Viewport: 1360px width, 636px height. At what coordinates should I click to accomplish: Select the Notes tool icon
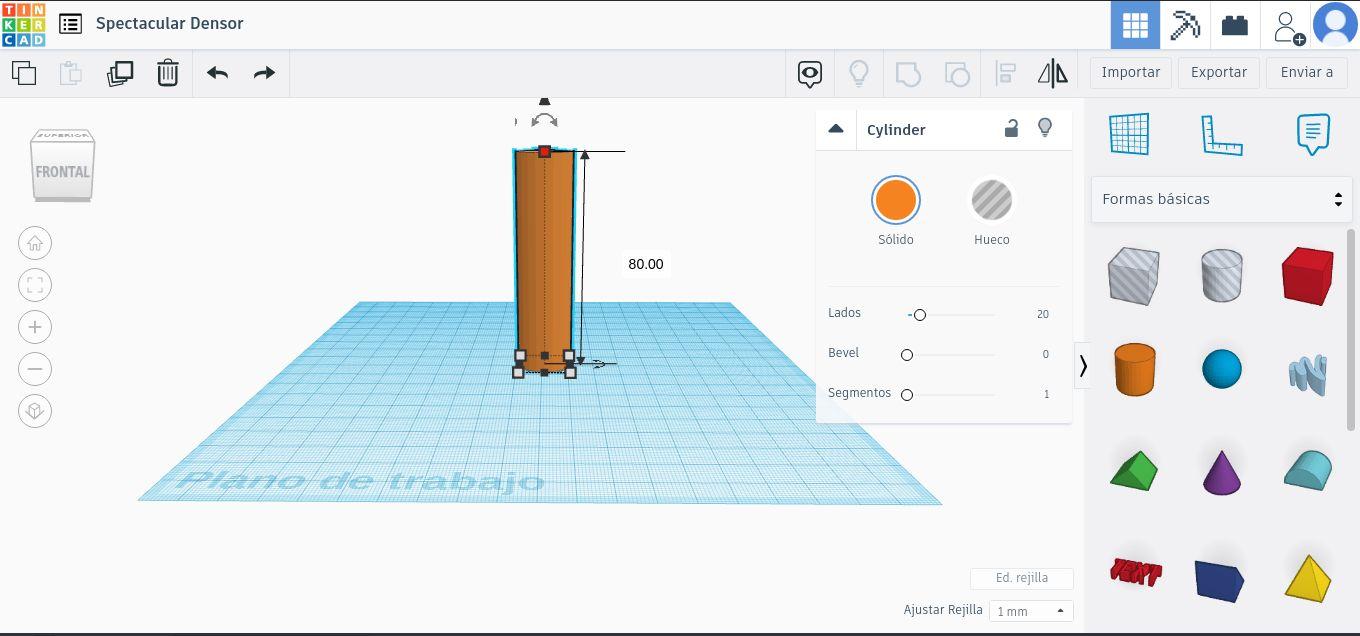1313,134
